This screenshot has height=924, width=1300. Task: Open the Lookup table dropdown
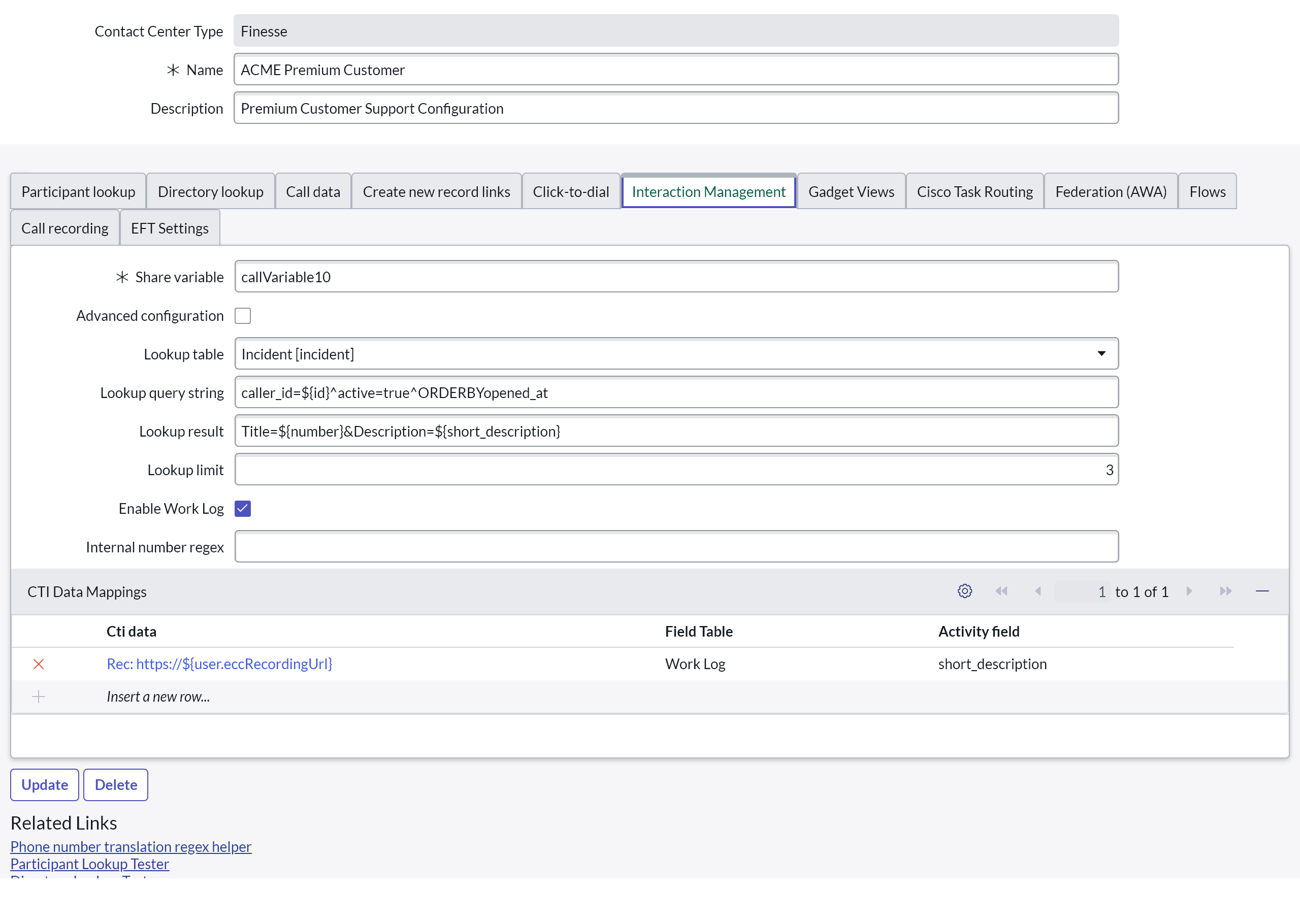click(676, 354)
